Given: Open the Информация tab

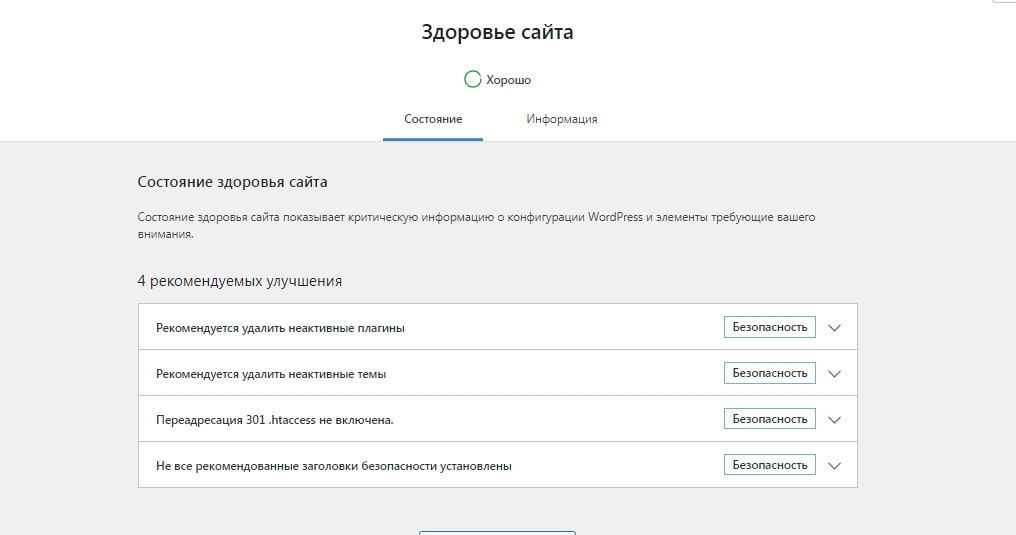Looking at the screenshot, I should click(x=562, y=119).
